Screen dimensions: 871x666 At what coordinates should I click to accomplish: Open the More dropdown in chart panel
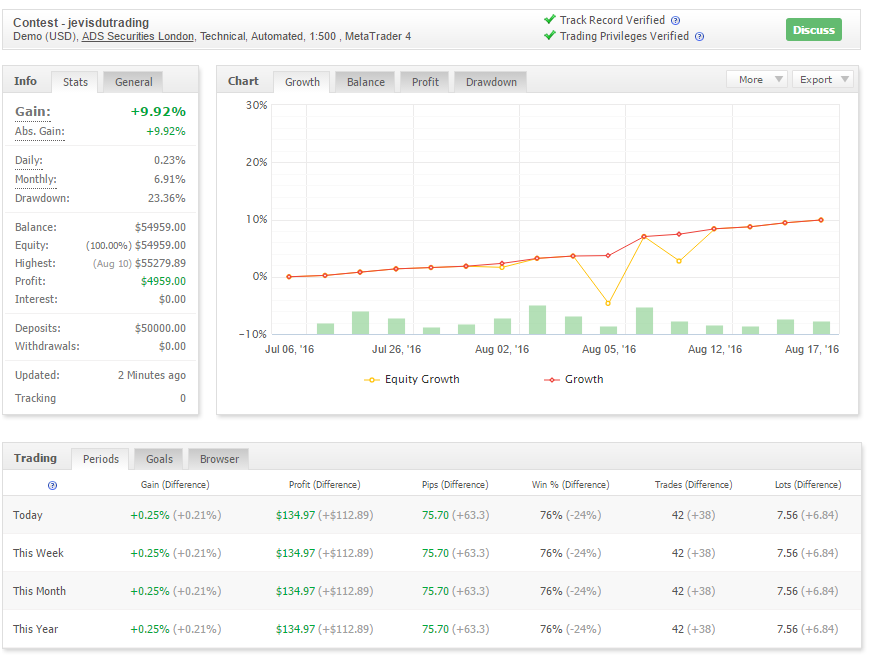point(756,80)
